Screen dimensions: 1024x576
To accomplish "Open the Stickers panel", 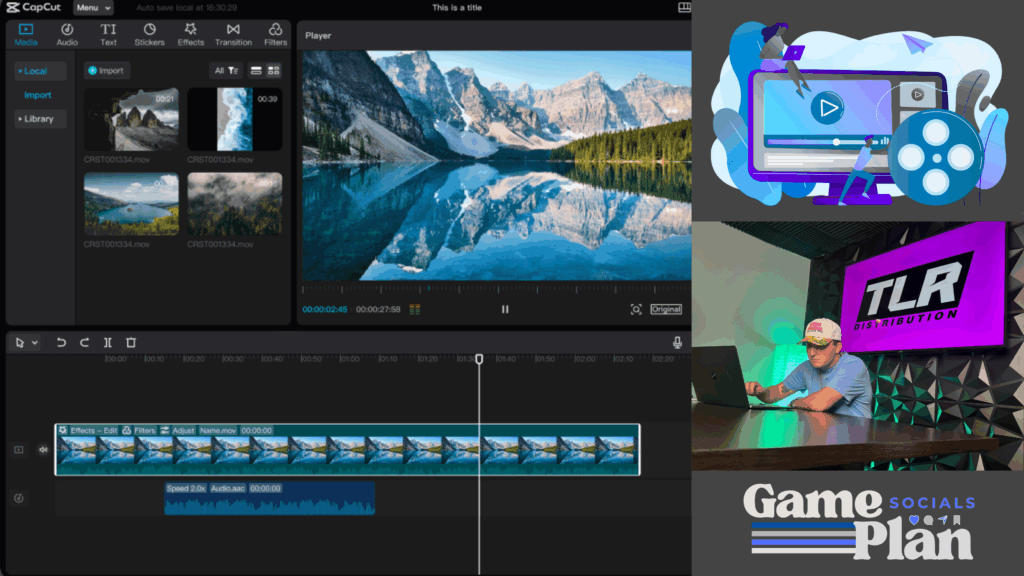I will point(149,35).
